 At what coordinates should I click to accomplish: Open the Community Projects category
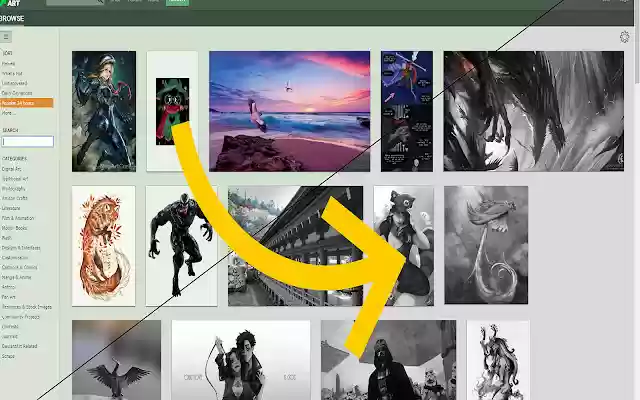coord(20,317)
